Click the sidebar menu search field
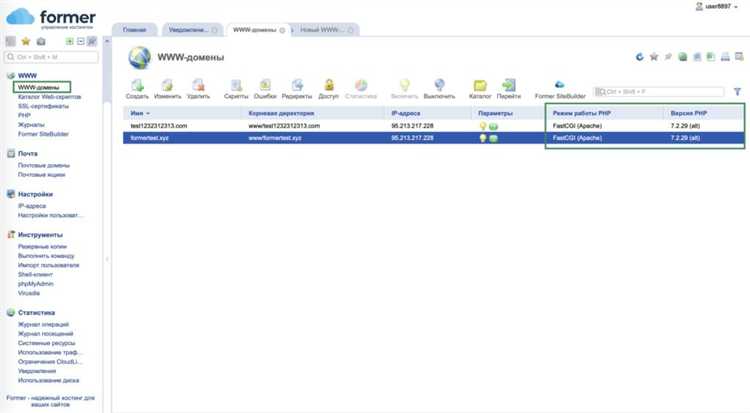This screenshot has width=750, height=413. (51, 57)
